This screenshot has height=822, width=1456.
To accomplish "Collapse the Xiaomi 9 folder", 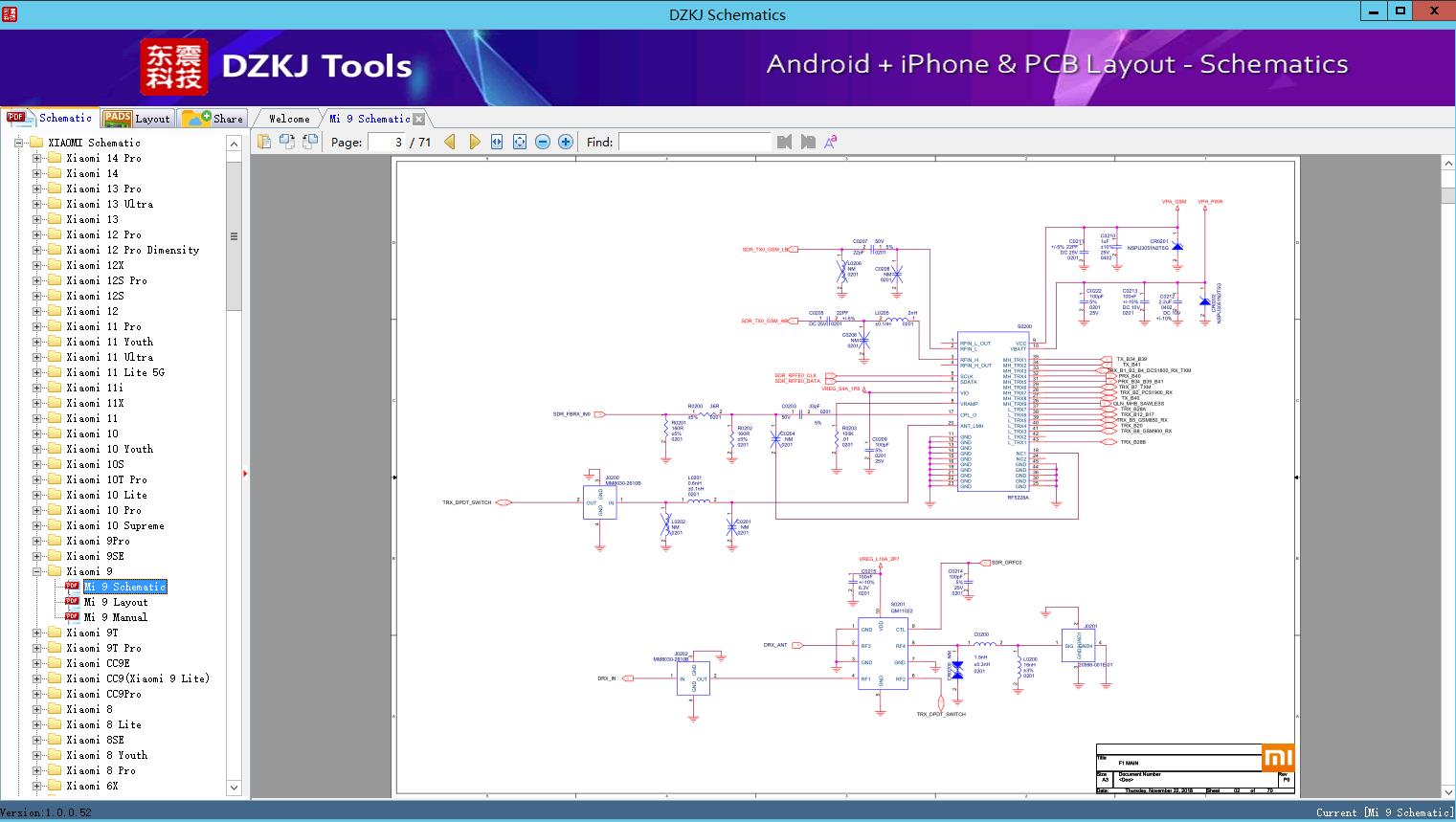I will pyautogui.click(x=37, y=571).
